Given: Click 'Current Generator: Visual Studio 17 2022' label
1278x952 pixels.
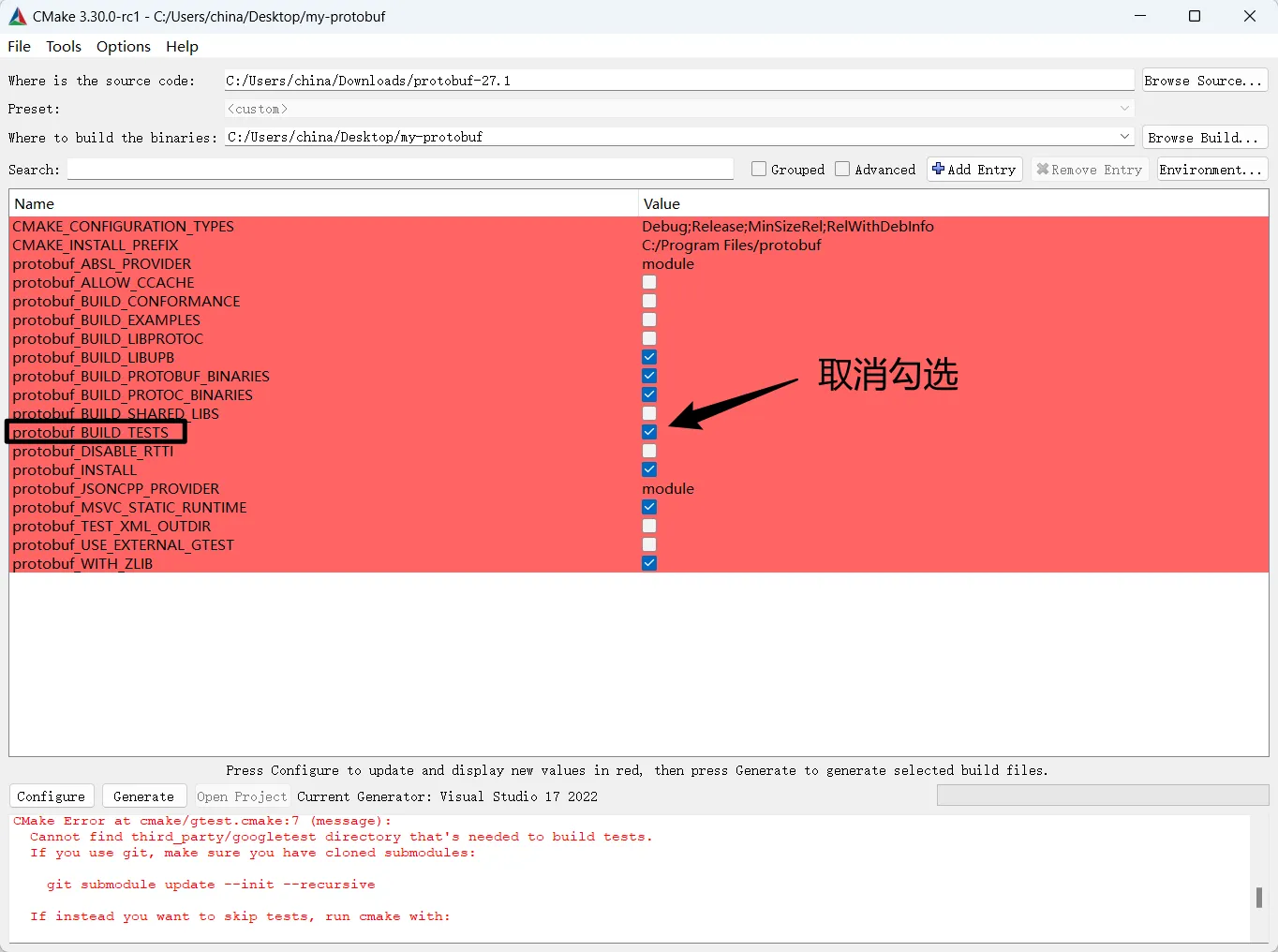Looking at the screenshot, I should (447, 796).
